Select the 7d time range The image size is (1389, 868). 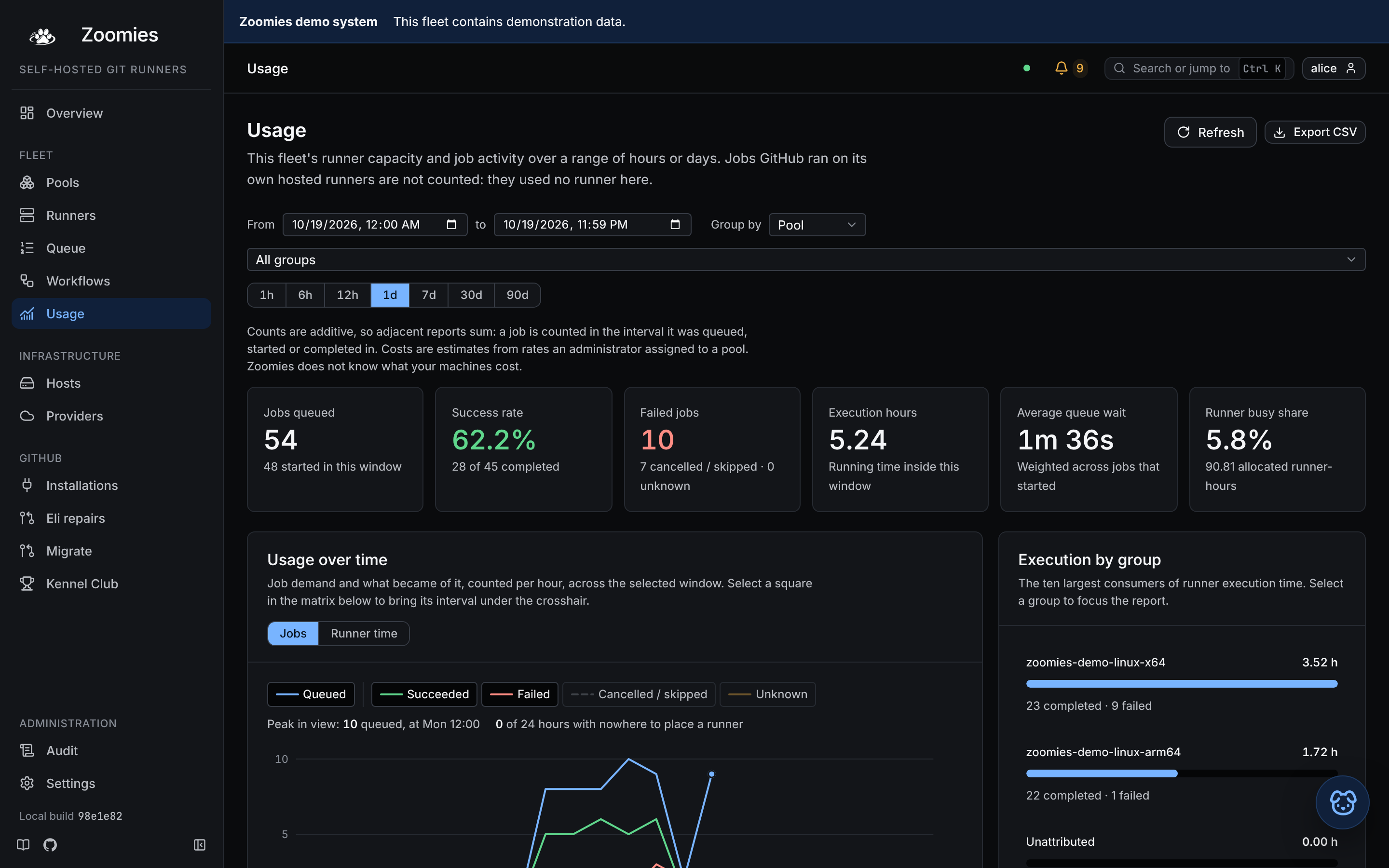coord(429,295)
